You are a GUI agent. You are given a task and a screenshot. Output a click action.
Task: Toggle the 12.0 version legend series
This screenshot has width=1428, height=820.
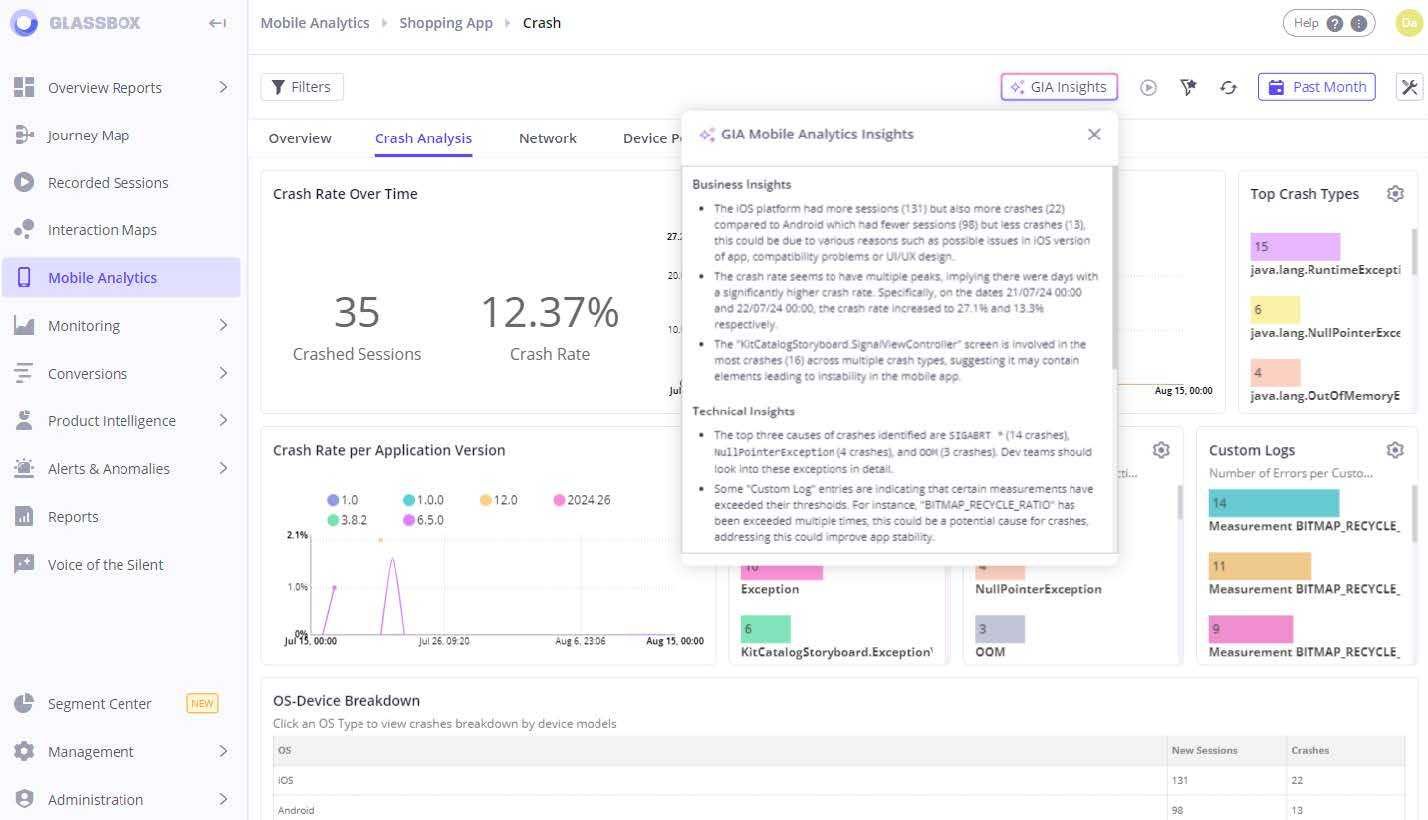pyautogui.click(x=497, y=500)
